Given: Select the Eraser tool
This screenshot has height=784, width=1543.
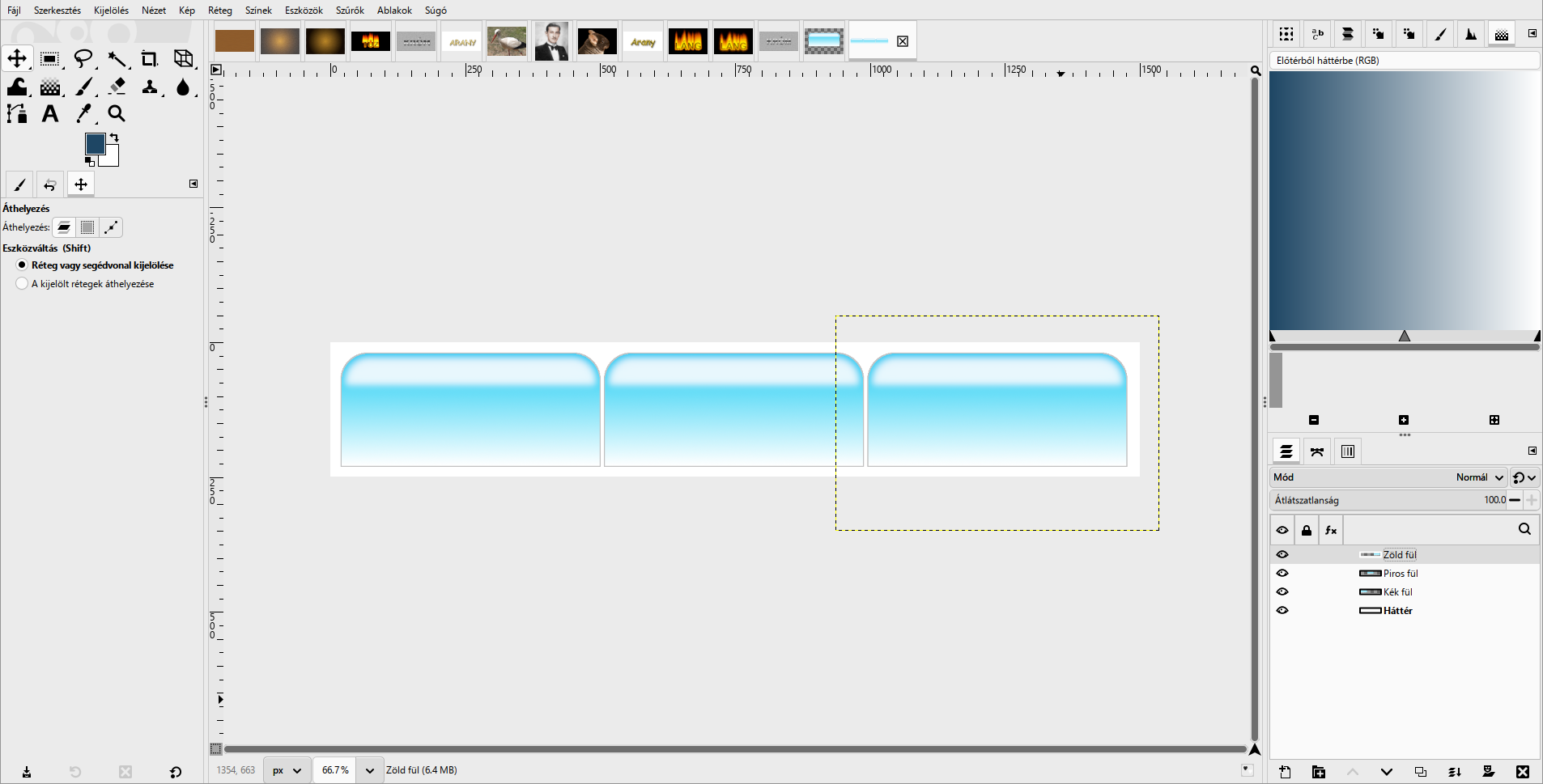Looking at the screenshot, I should [117, 87].
